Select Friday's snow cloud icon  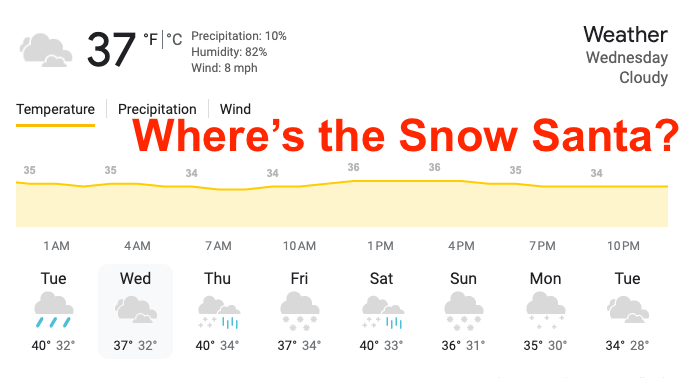pos(300,311)
